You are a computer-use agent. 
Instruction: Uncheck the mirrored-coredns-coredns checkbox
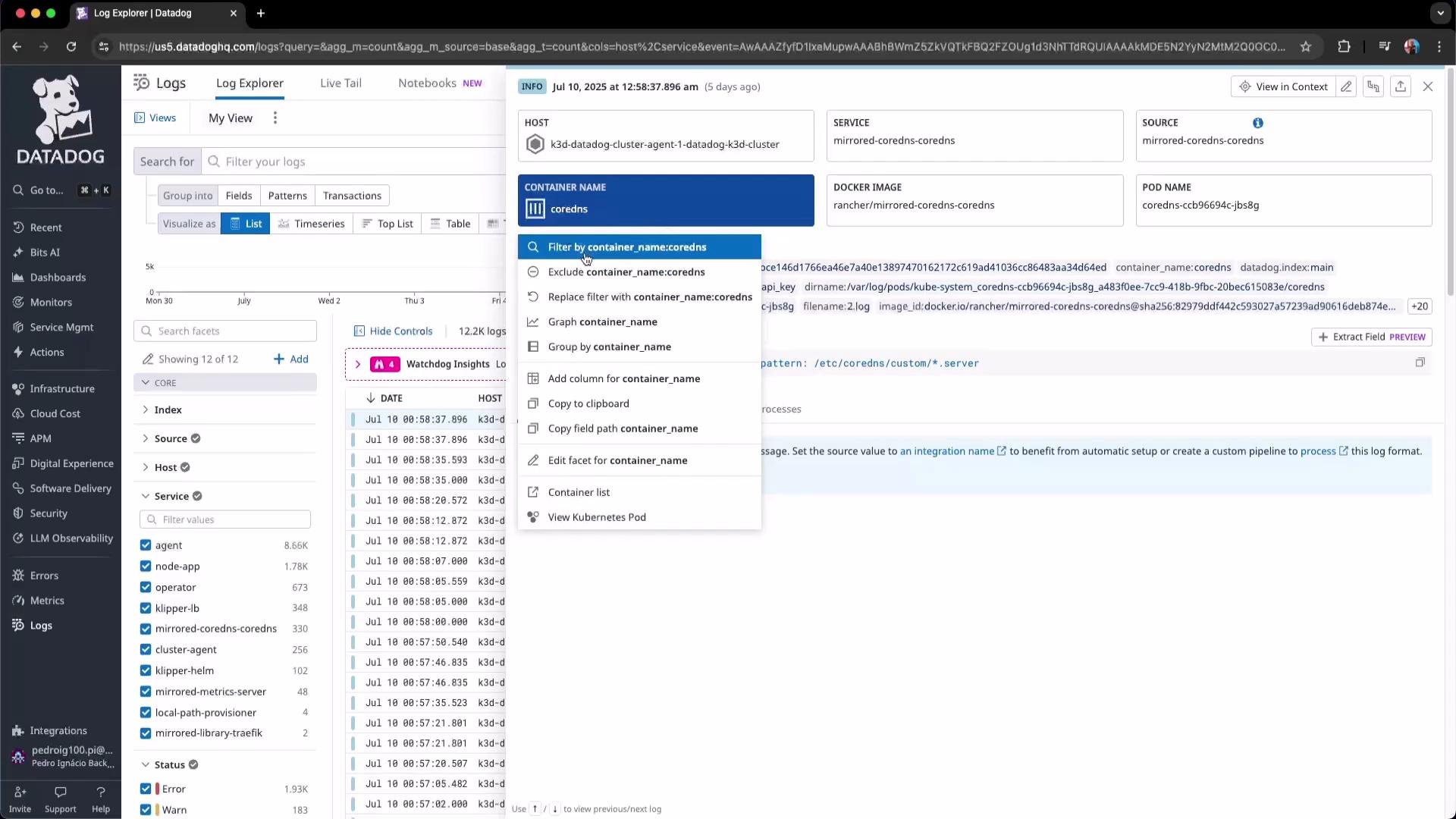point(146,629)
